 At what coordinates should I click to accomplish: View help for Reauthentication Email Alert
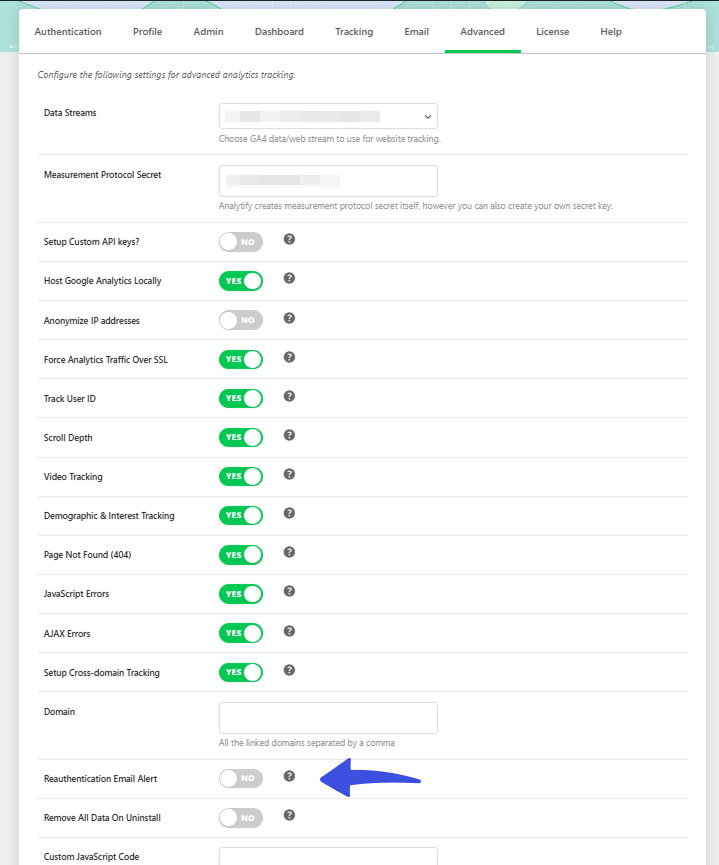[289, 775]
